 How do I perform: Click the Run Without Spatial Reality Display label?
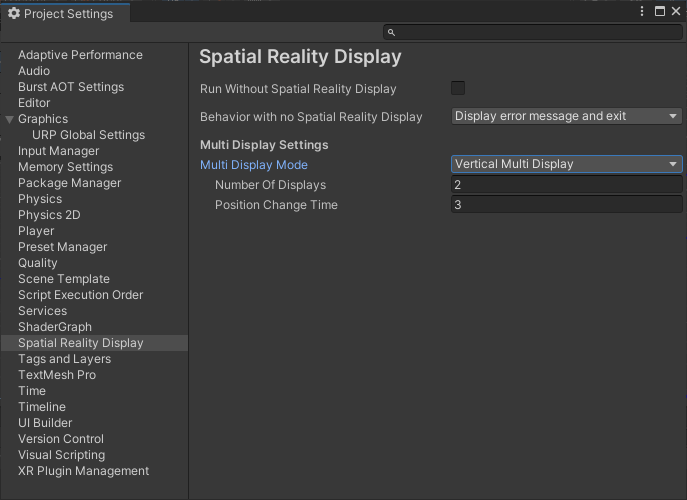(298, 89)
